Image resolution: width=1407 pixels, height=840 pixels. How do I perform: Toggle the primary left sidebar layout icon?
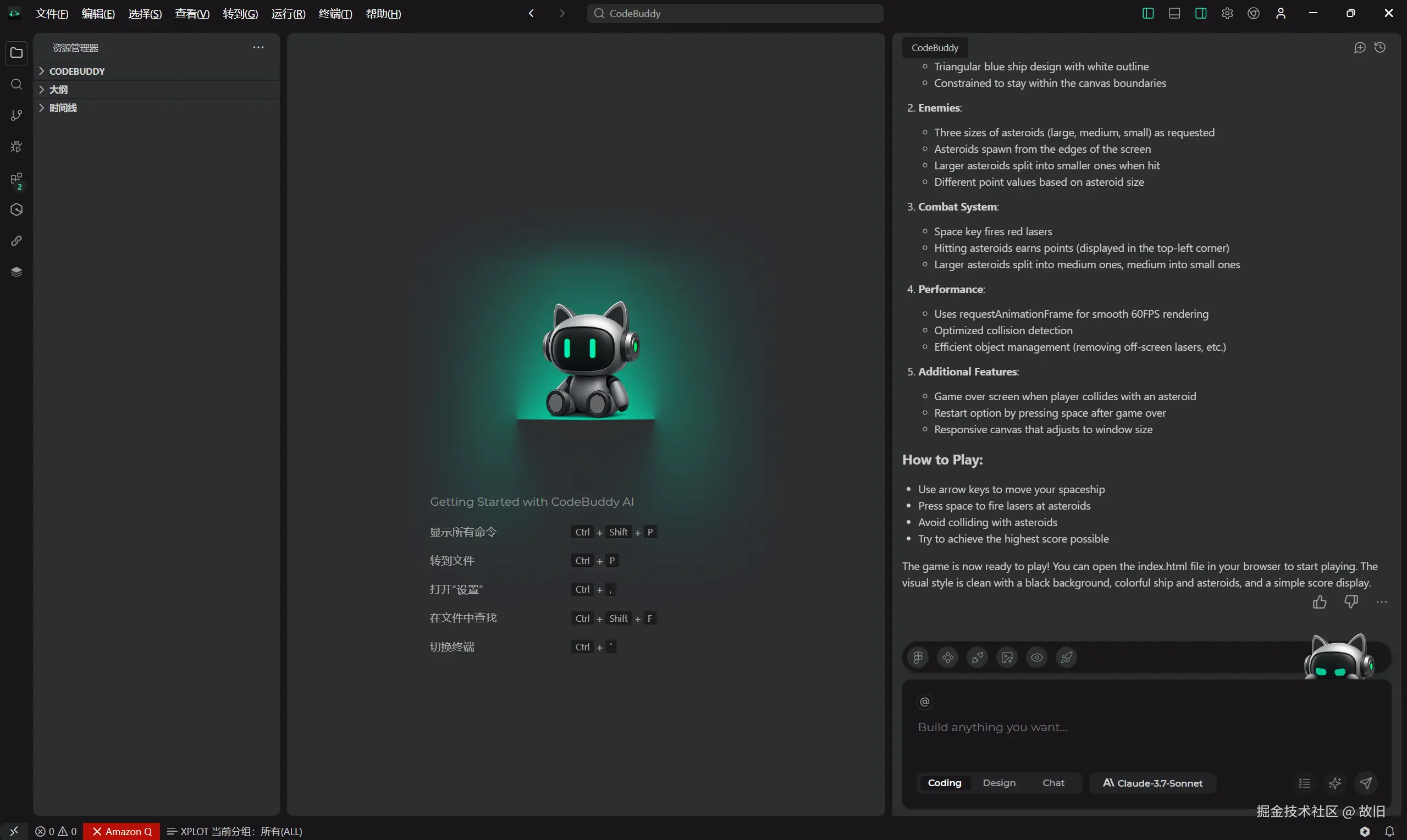[1148, 13]
